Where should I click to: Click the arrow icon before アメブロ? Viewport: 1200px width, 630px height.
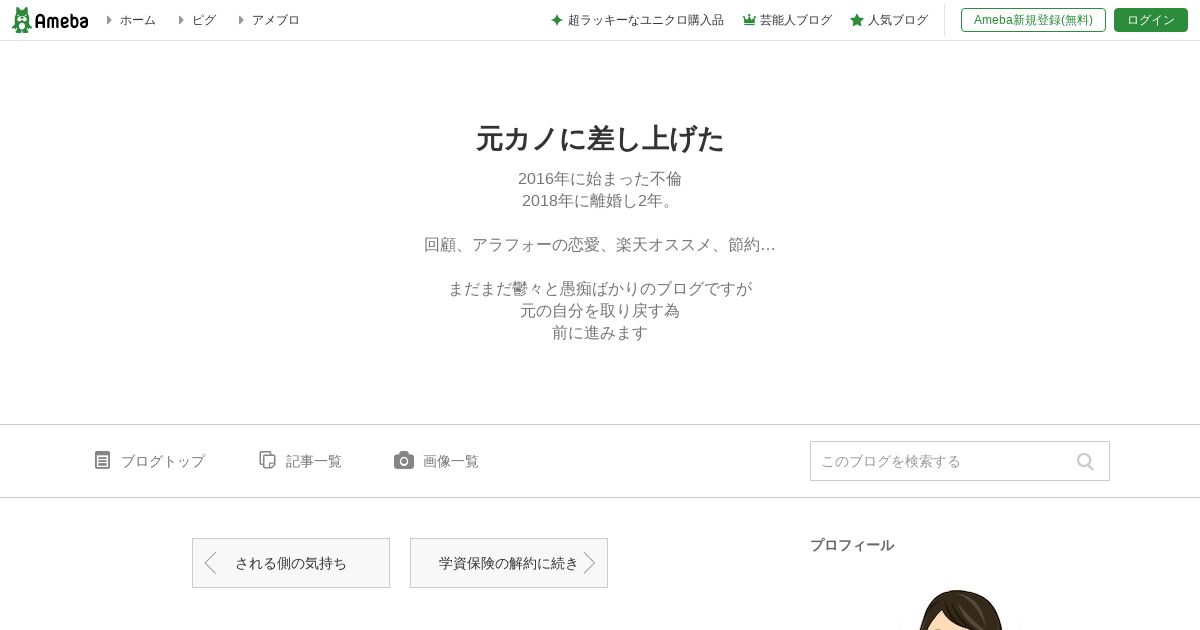pos(241,20)
